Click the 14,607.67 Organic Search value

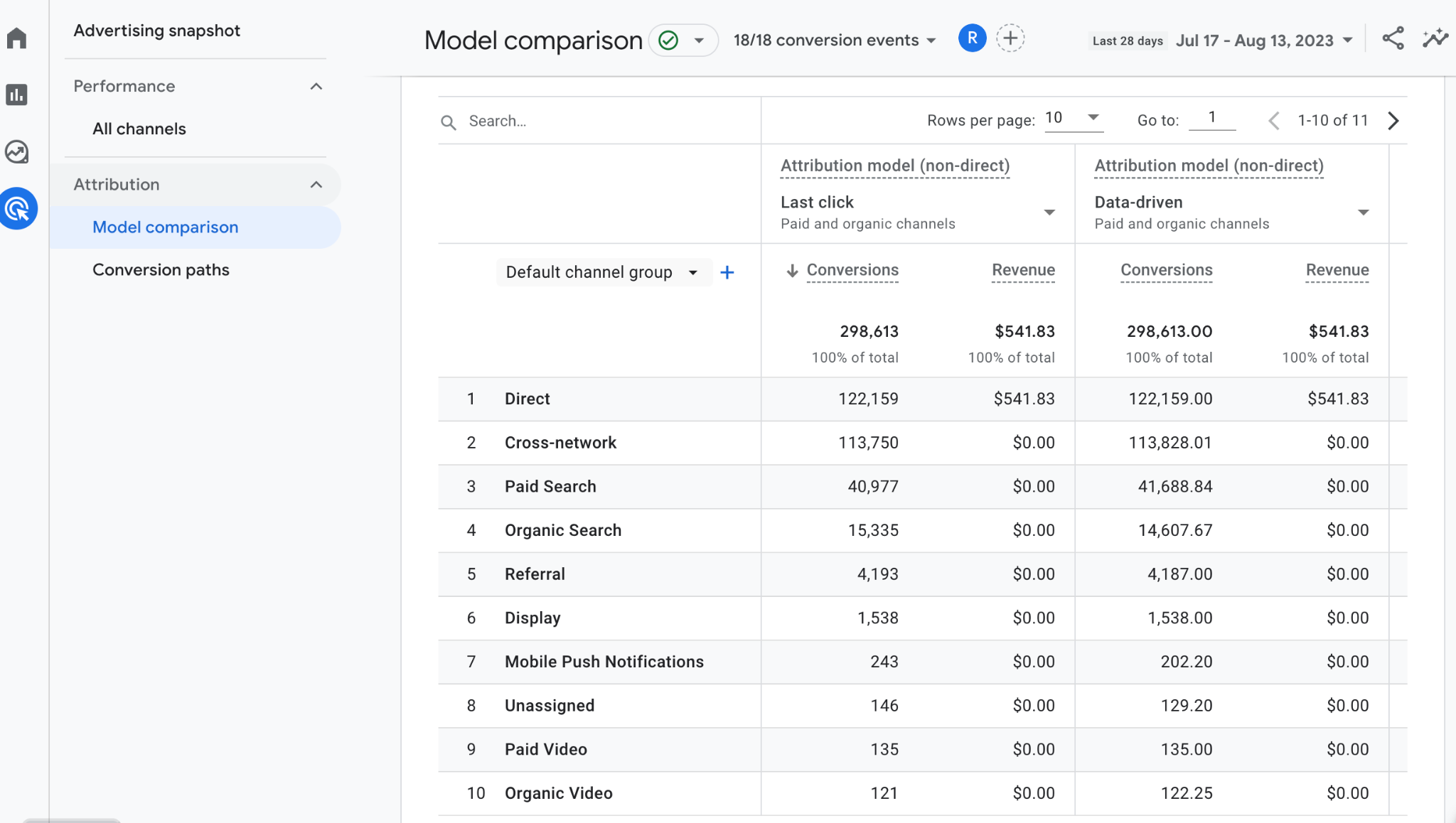(x=1175, y=530)
